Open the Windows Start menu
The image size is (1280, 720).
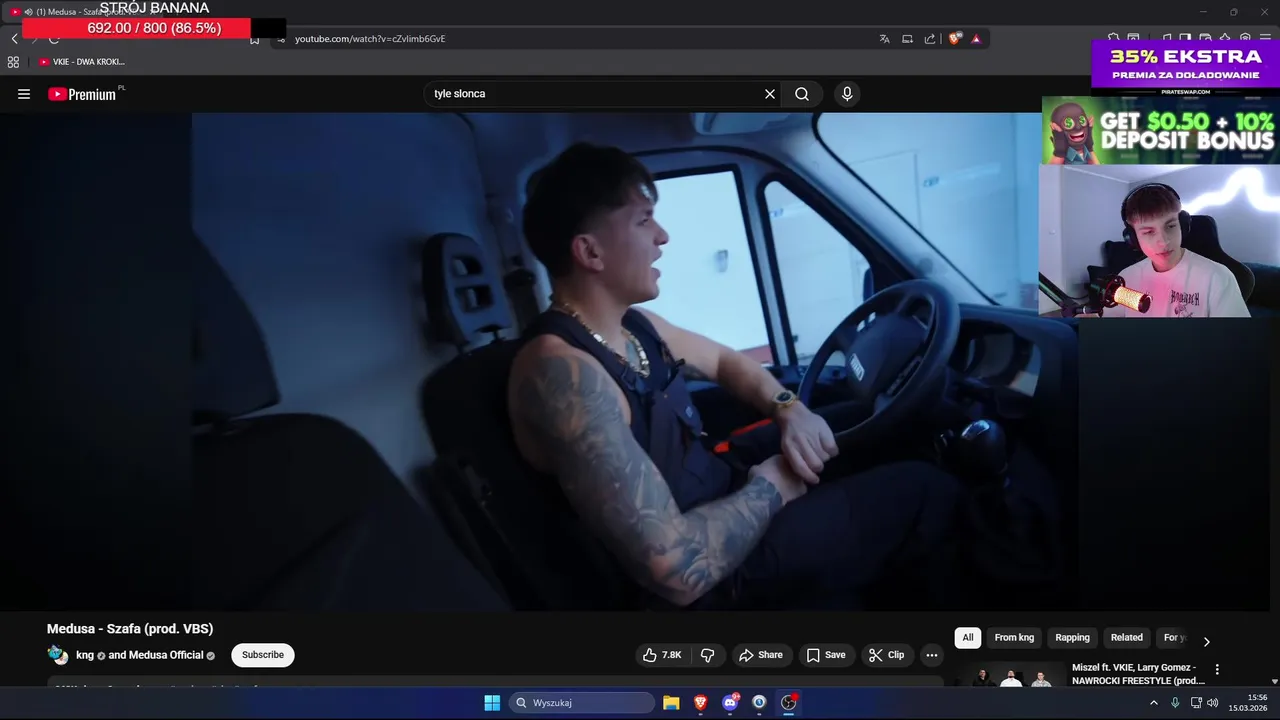click(492, 702)
